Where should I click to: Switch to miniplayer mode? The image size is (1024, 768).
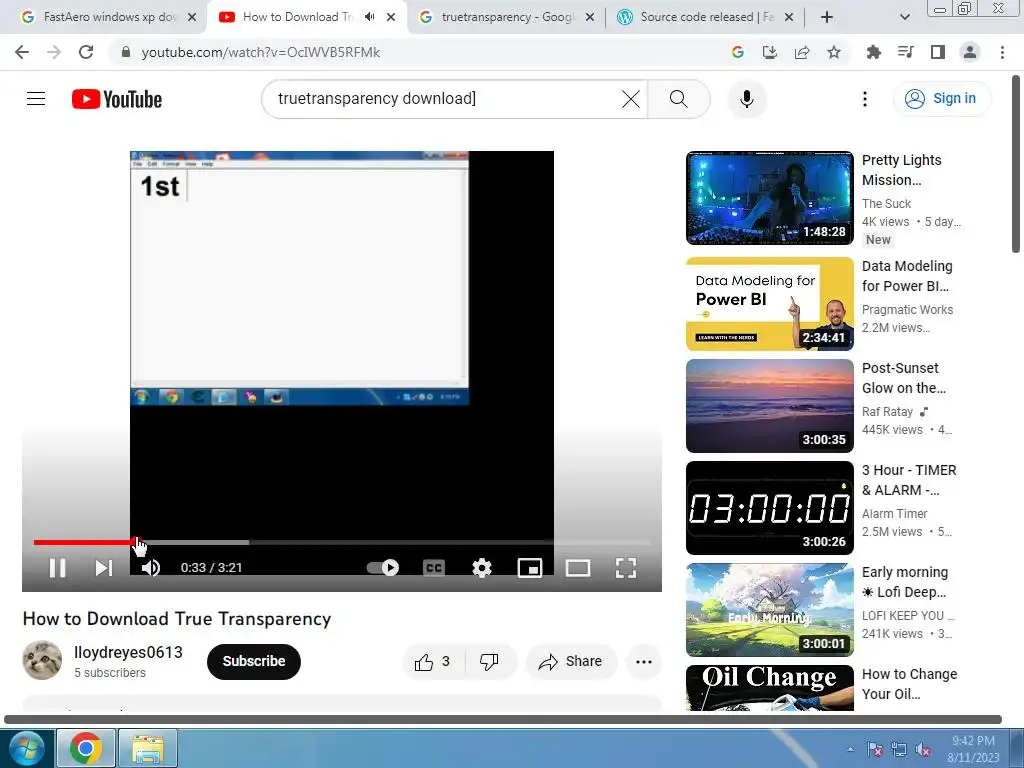[x=530, y=568]
